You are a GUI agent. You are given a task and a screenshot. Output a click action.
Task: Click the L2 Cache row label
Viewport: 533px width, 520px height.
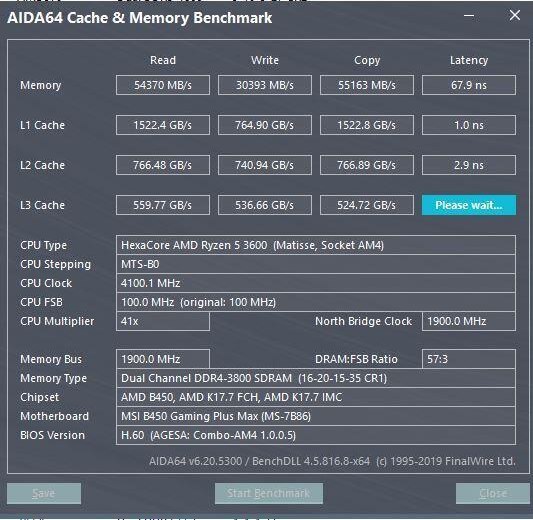point(42,165)
